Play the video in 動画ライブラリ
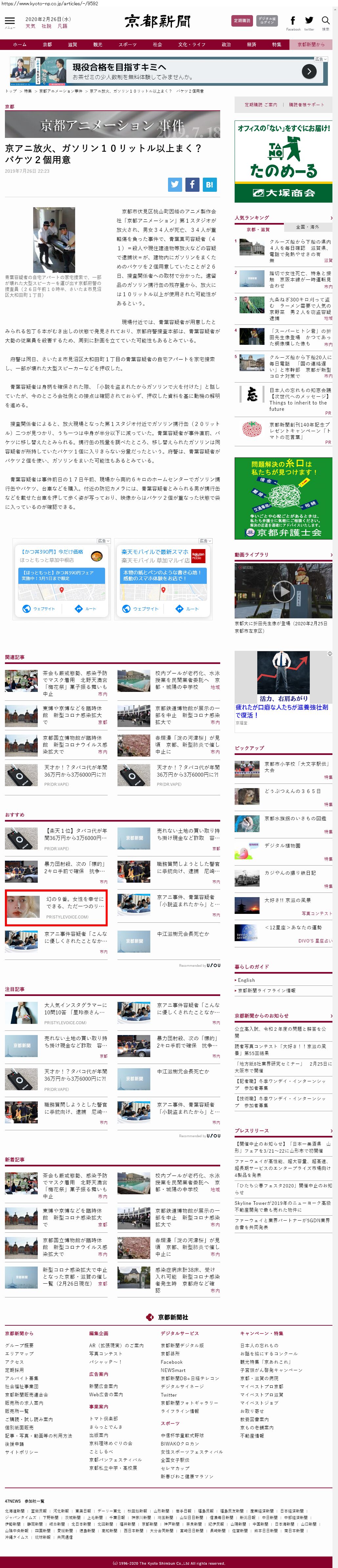Image resolution: width=338 pixels, height=1568 pixels. [283, 591]
